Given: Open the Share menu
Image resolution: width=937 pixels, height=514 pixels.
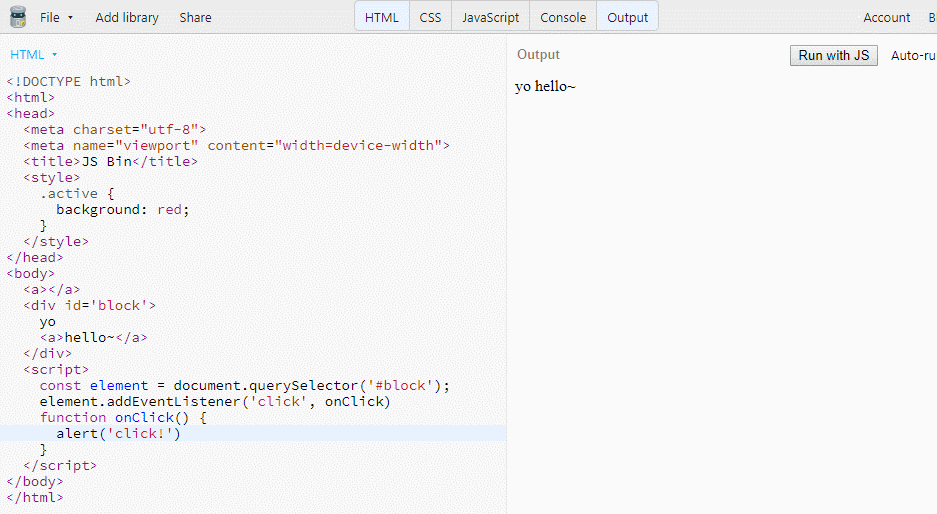Looking at the screenshot, I should [x=195, y=17].
